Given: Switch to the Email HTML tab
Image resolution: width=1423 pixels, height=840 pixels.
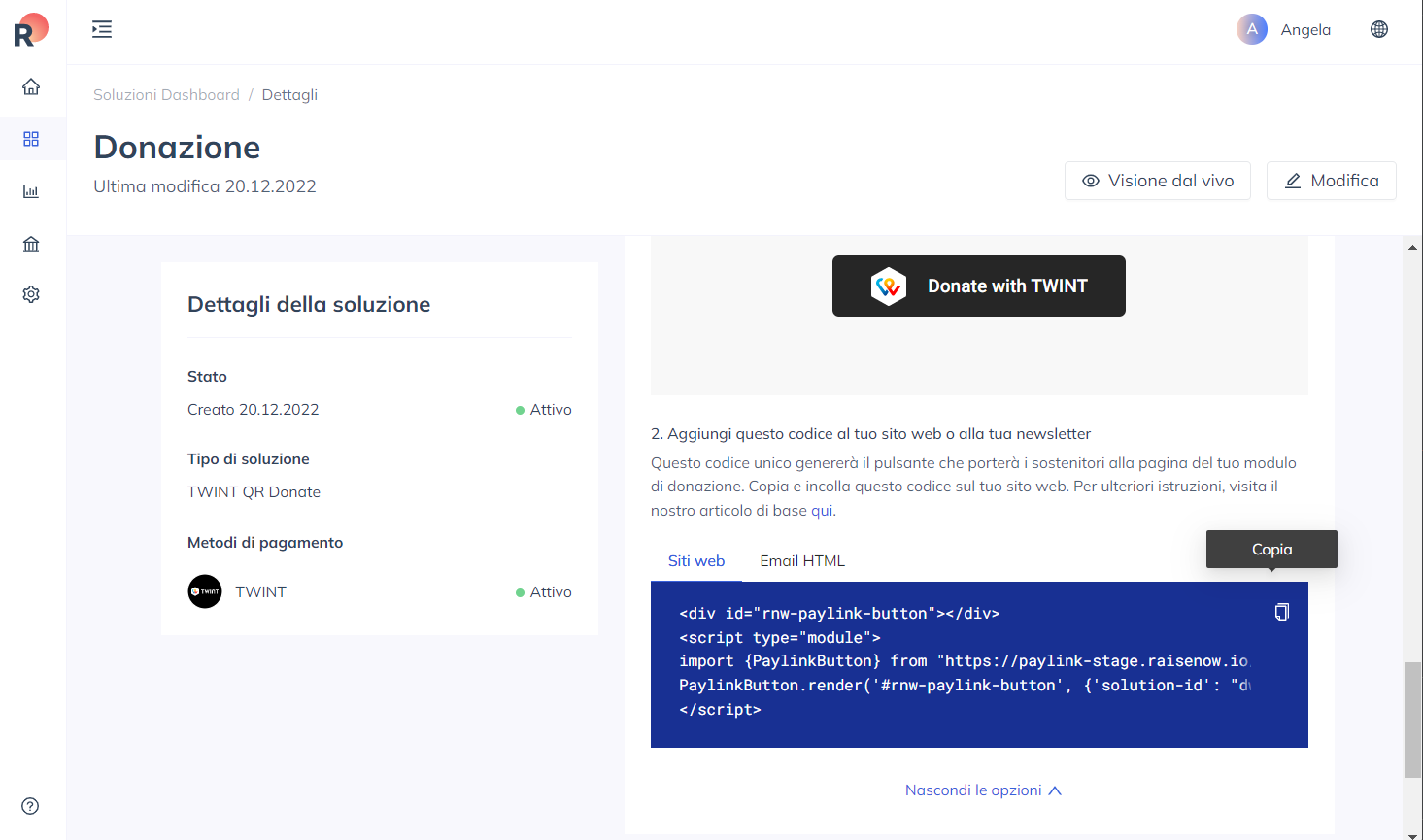Looking at the screenshot, I should coord(802,560).
